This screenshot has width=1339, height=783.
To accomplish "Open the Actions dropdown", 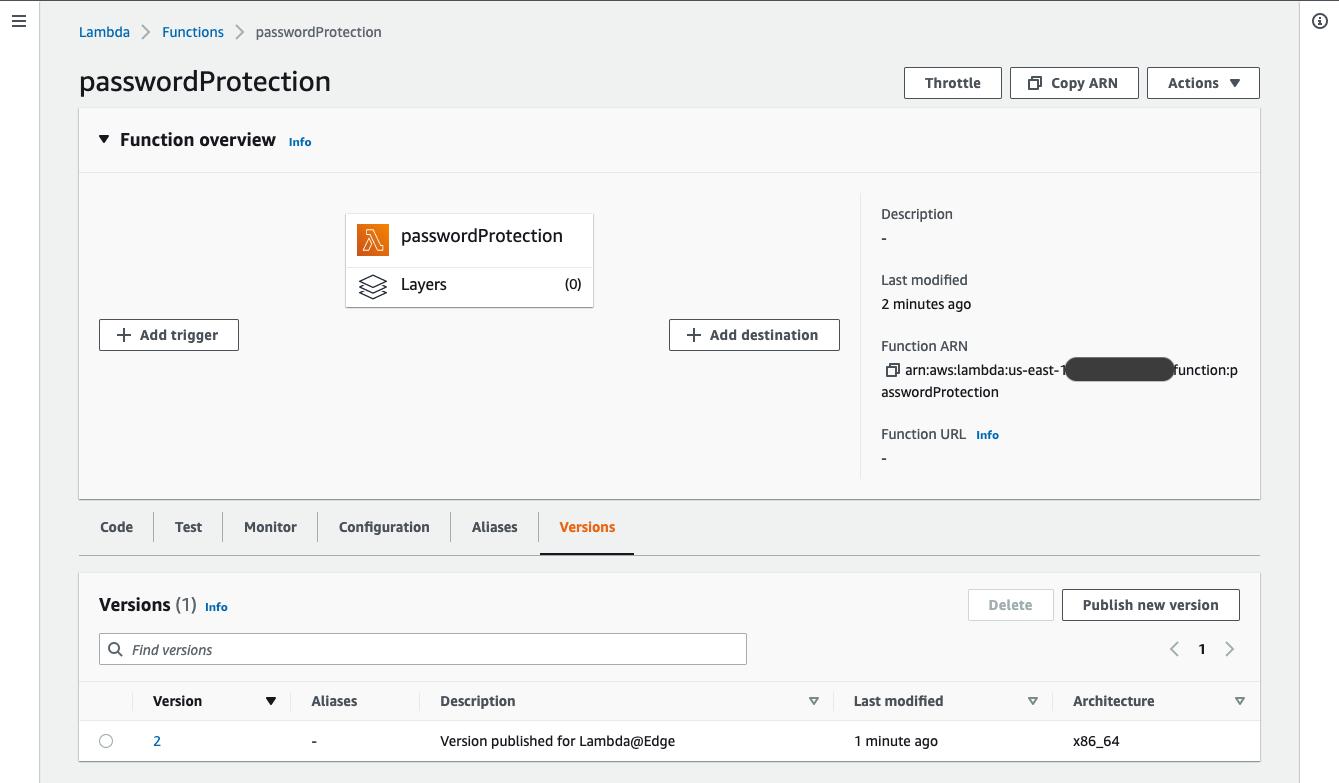I will 1203,83.
